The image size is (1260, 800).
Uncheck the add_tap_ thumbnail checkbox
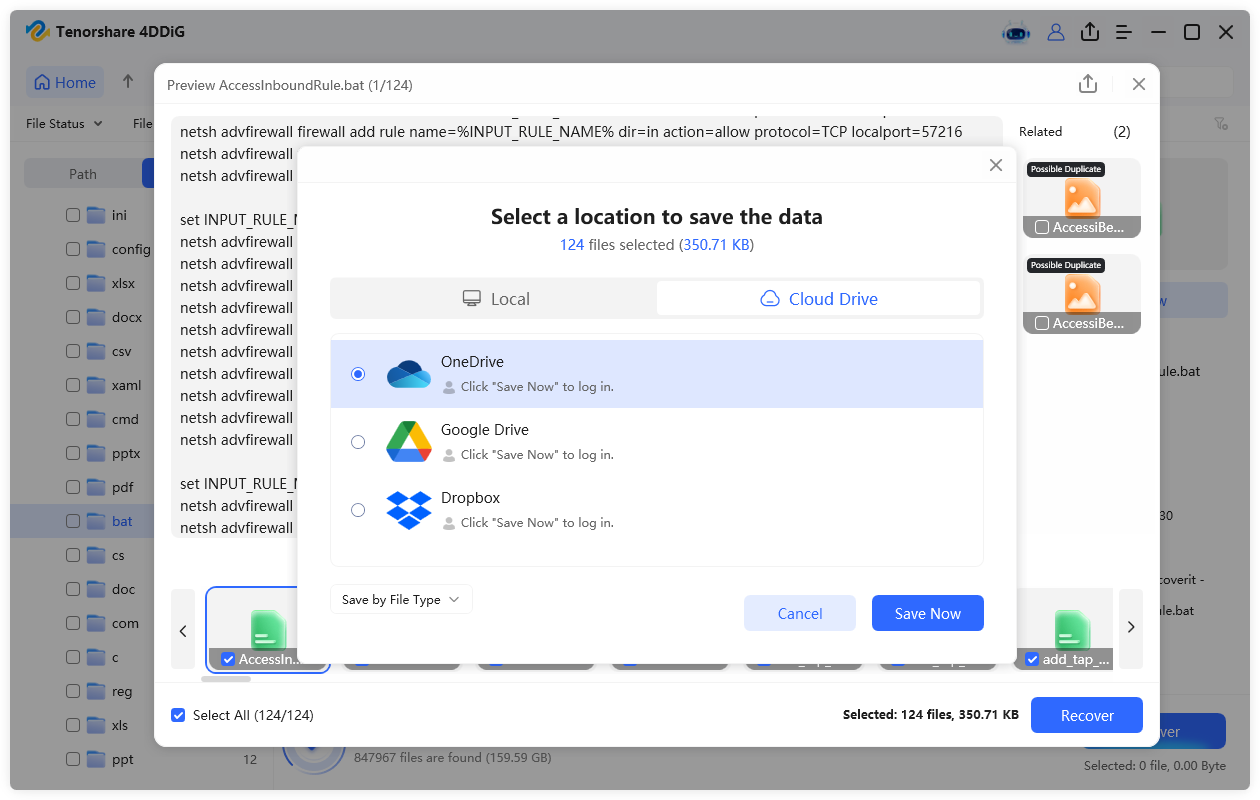coord(1032,659)
